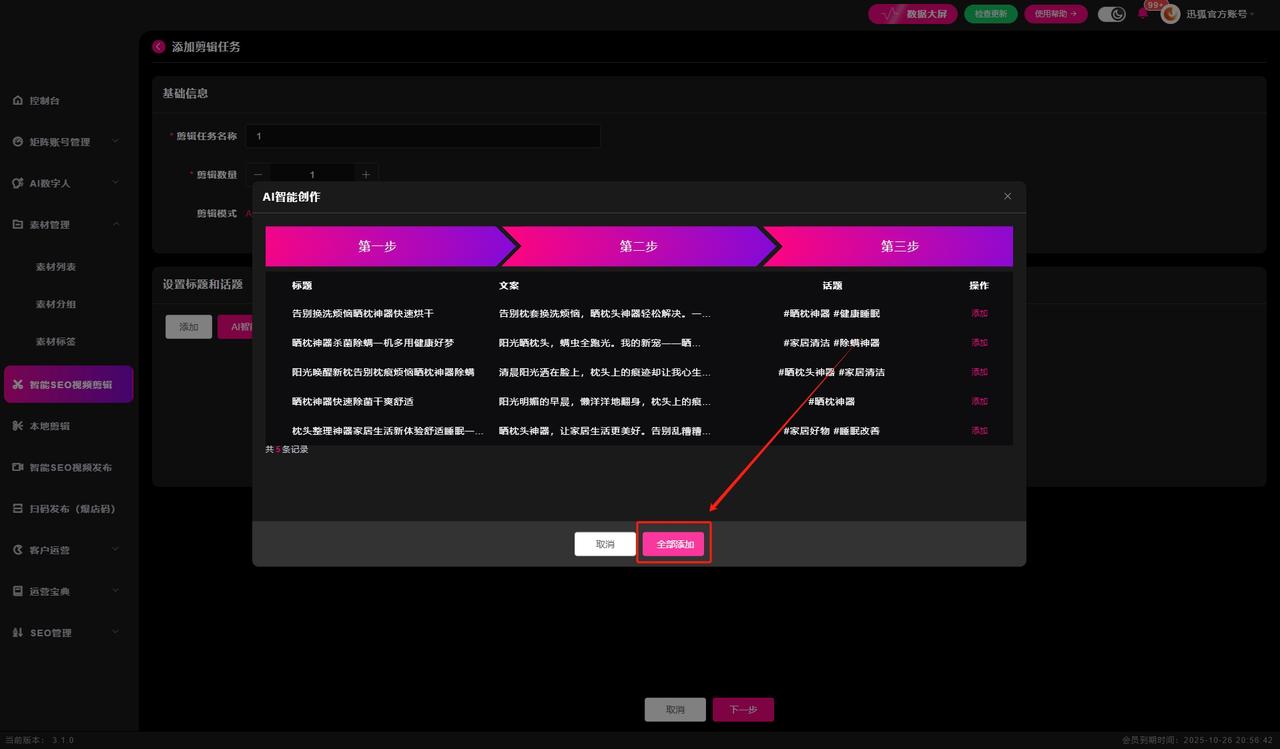Click the 全部添加 button

point(673,544)
